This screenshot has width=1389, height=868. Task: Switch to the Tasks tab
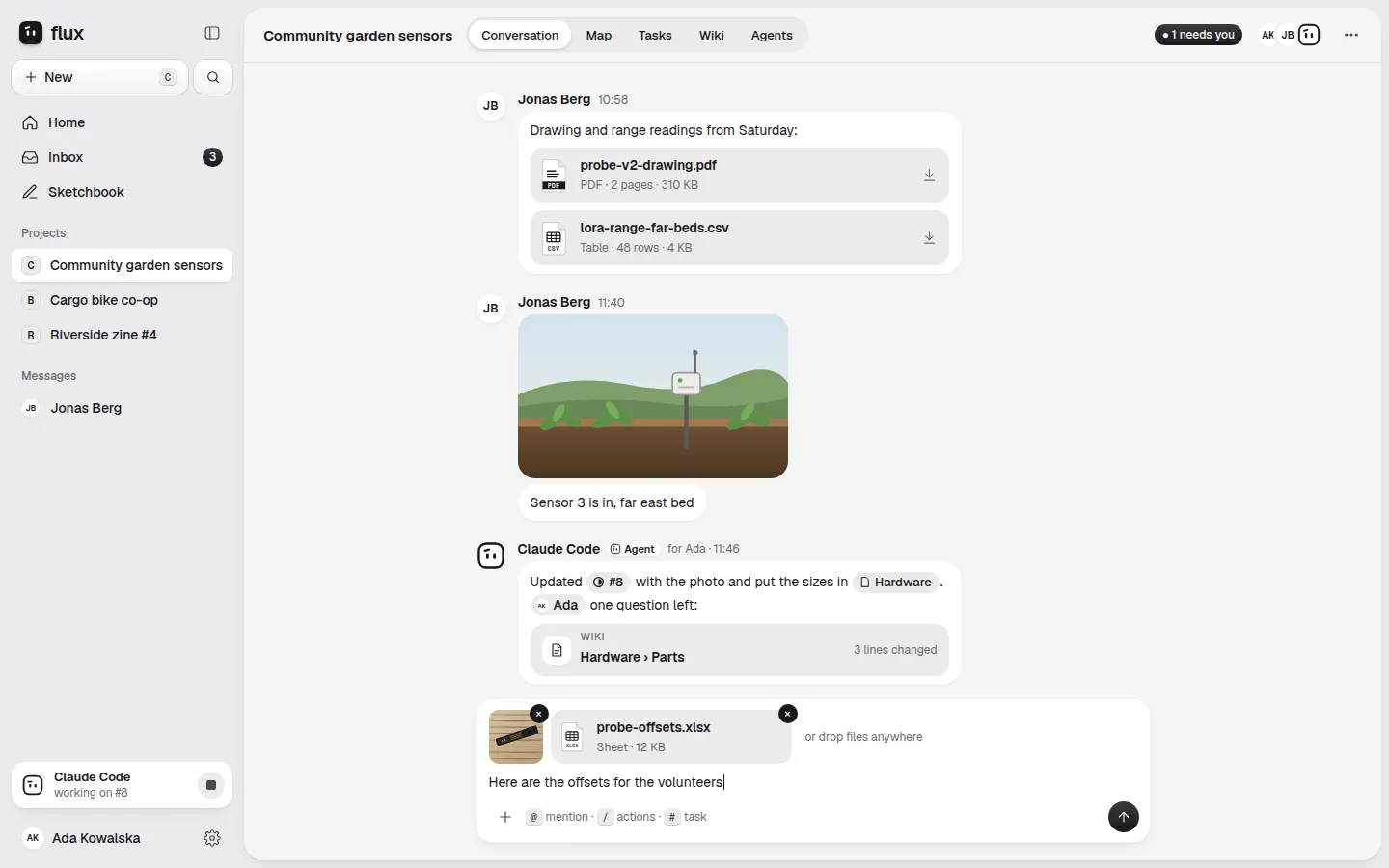pos(655,35)
